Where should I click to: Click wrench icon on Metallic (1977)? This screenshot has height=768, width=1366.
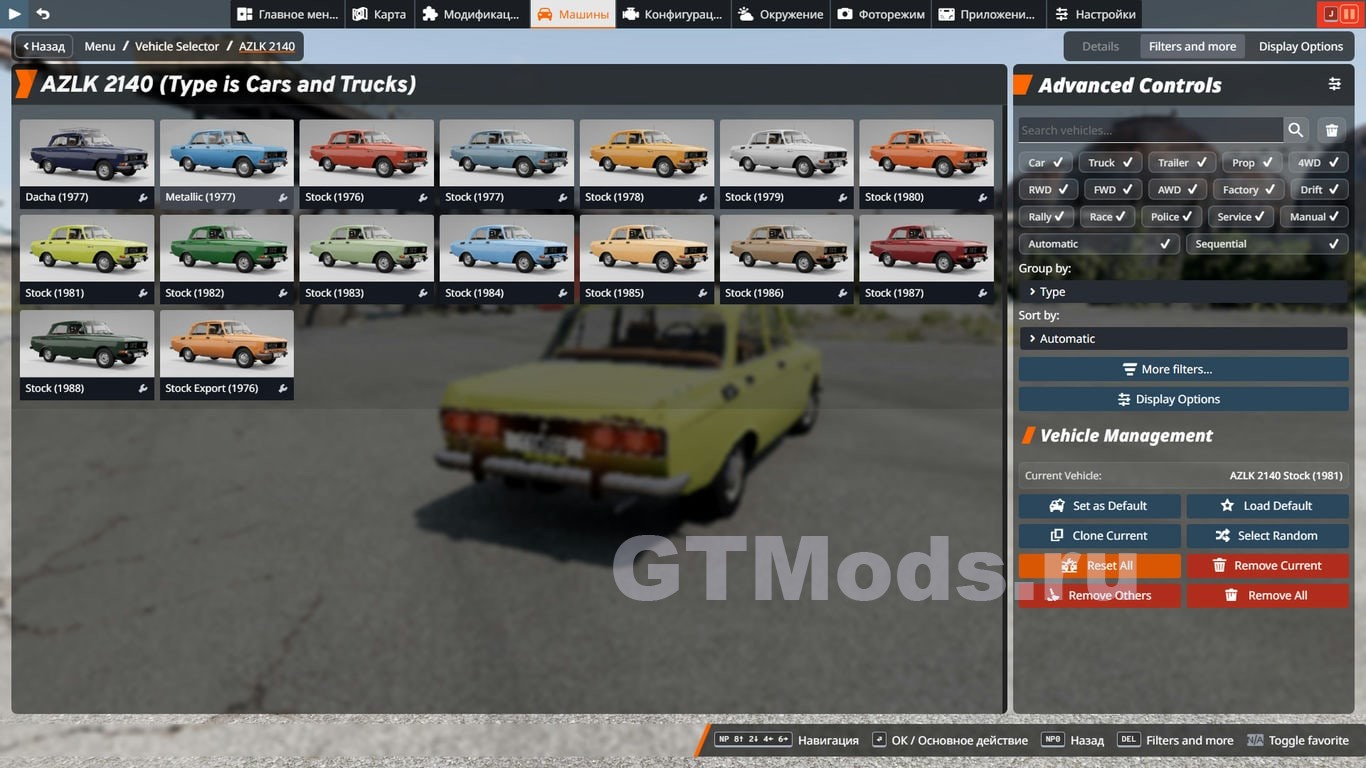[283, 198]
